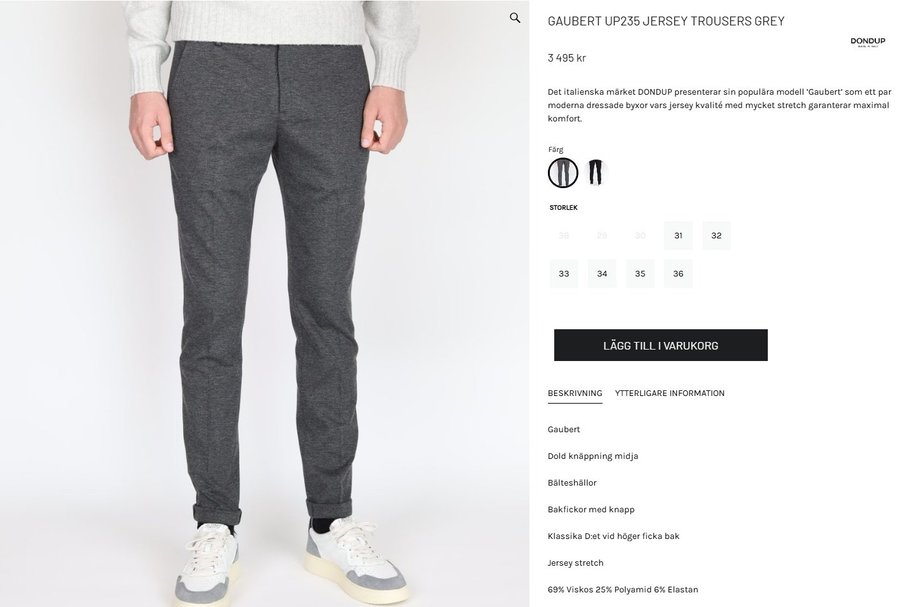The width and height of the screenshot is (900, 607).
Task: Click the greyed-out size 29 option
Action: (x=602, y=235)
